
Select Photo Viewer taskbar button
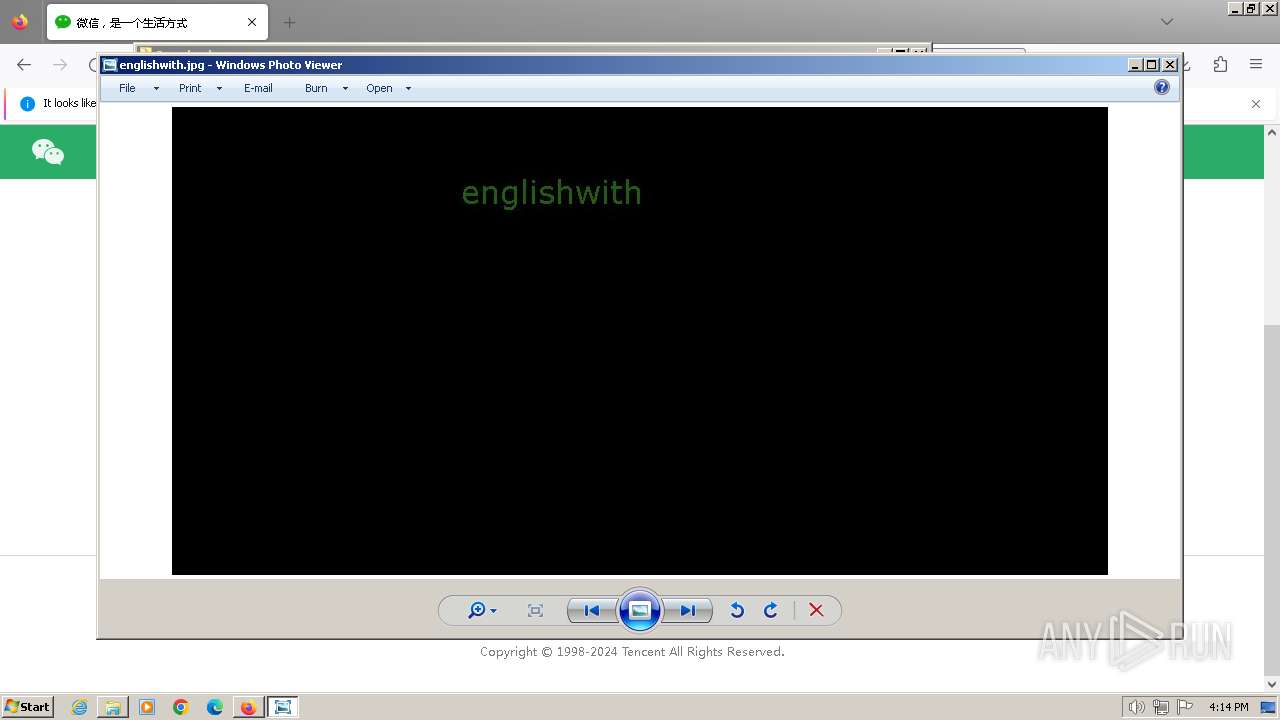283,707
